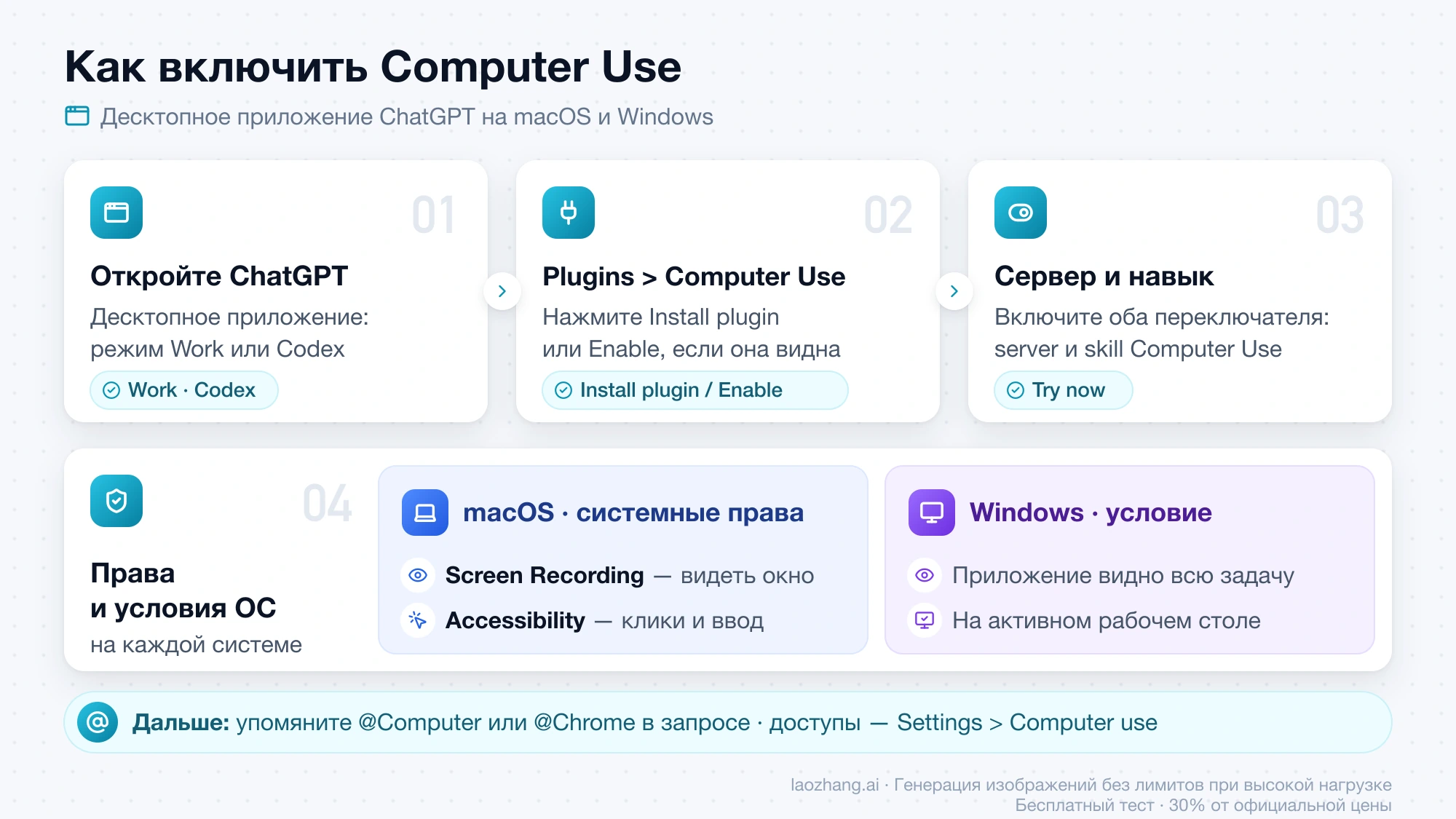The image size is (1456, 819).
Task: Click text server и skill Computer Use
Action: [1138, 349]
